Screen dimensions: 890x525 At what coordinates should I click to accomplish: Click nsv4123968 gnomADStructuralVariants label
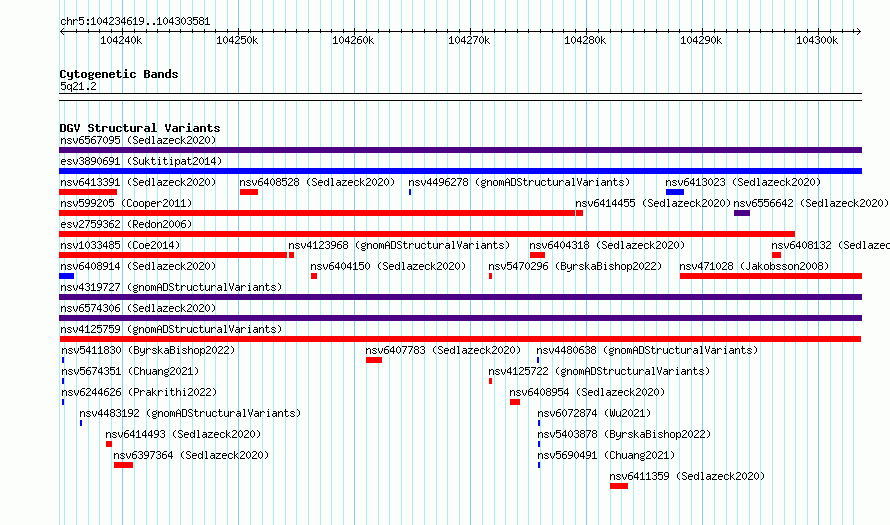pyautogui.click(x=399, y=245)
